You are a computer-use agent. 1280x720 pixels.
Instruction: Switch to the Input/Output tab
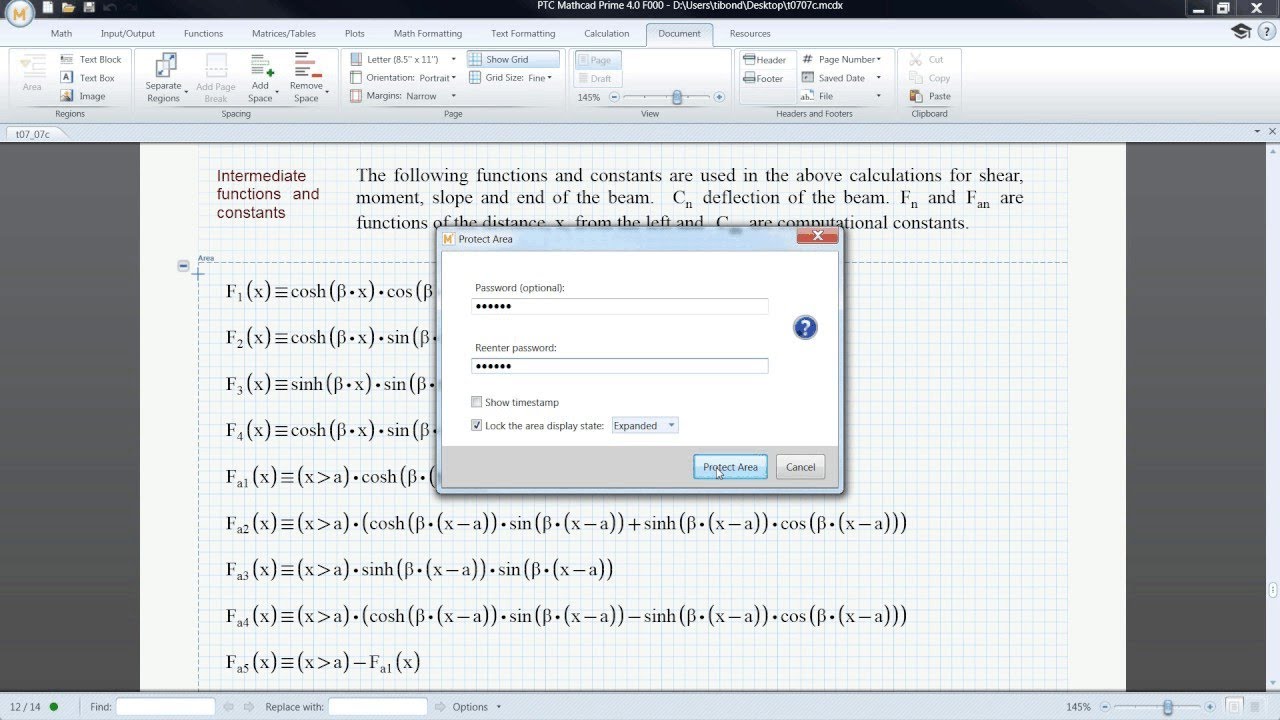pos(128,33)
